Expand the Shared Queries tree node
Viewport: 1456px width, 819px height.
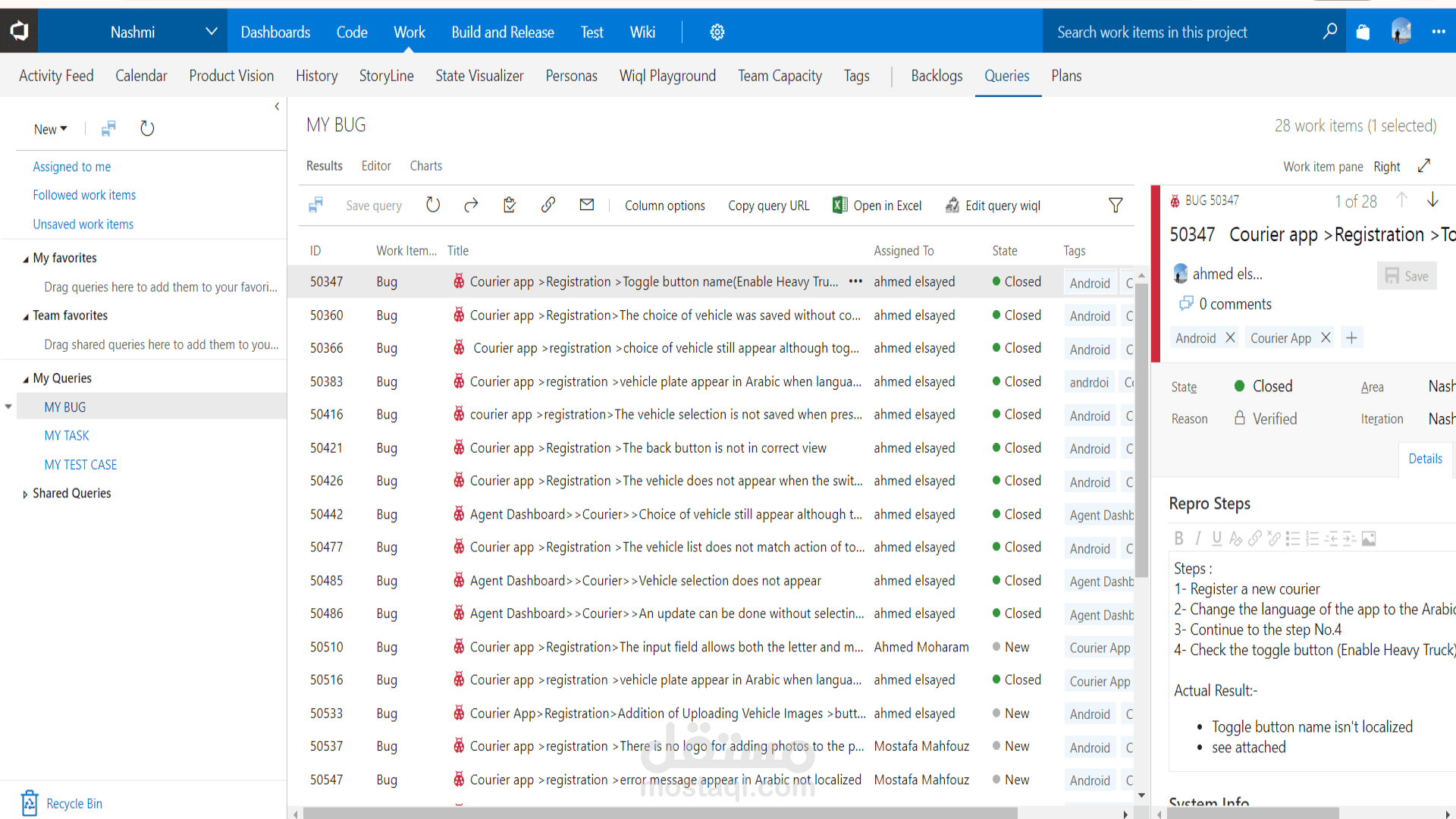[x=25, y=494]
